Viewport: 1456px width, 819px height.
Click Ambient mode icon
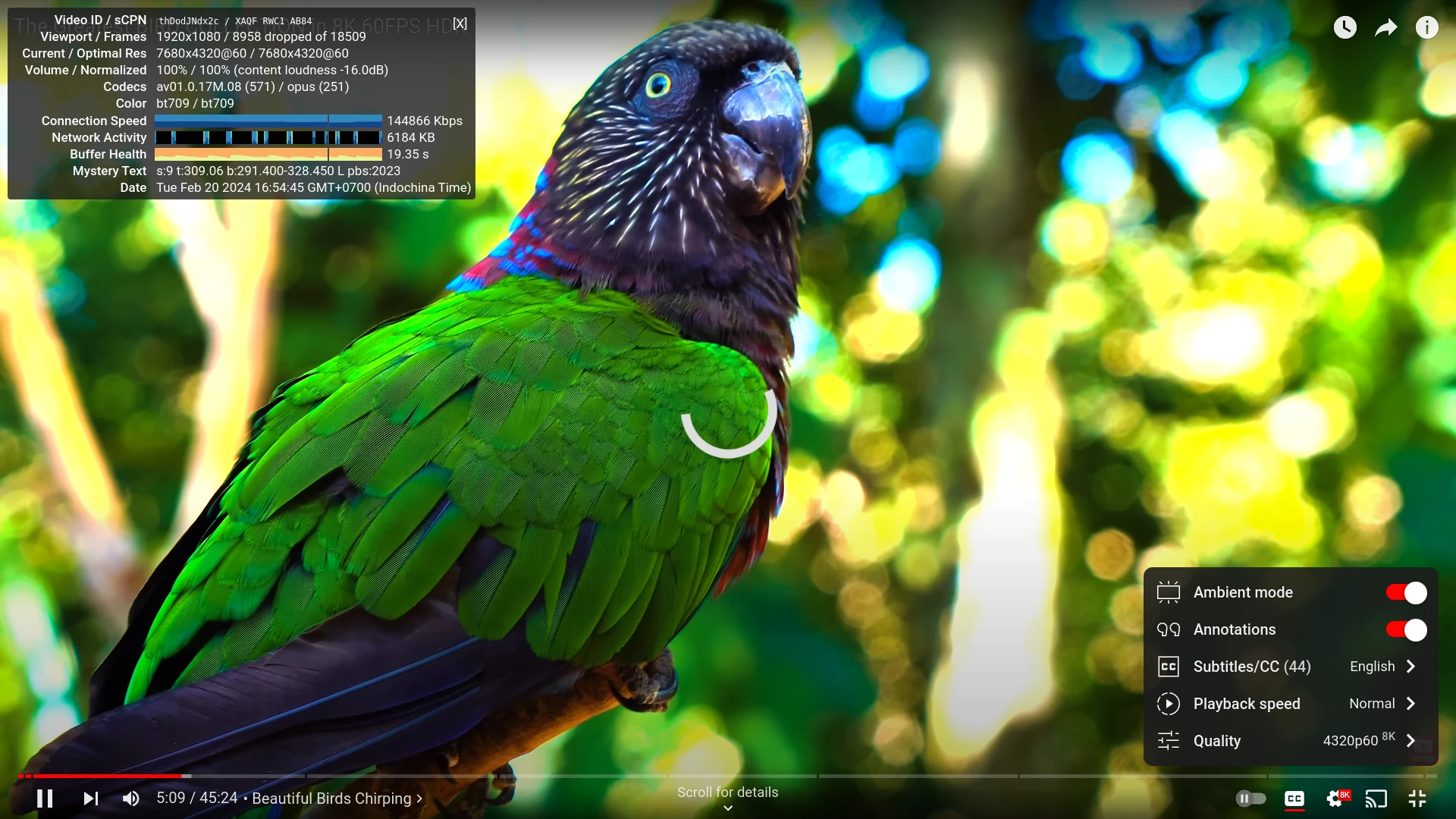[1169, 592]
